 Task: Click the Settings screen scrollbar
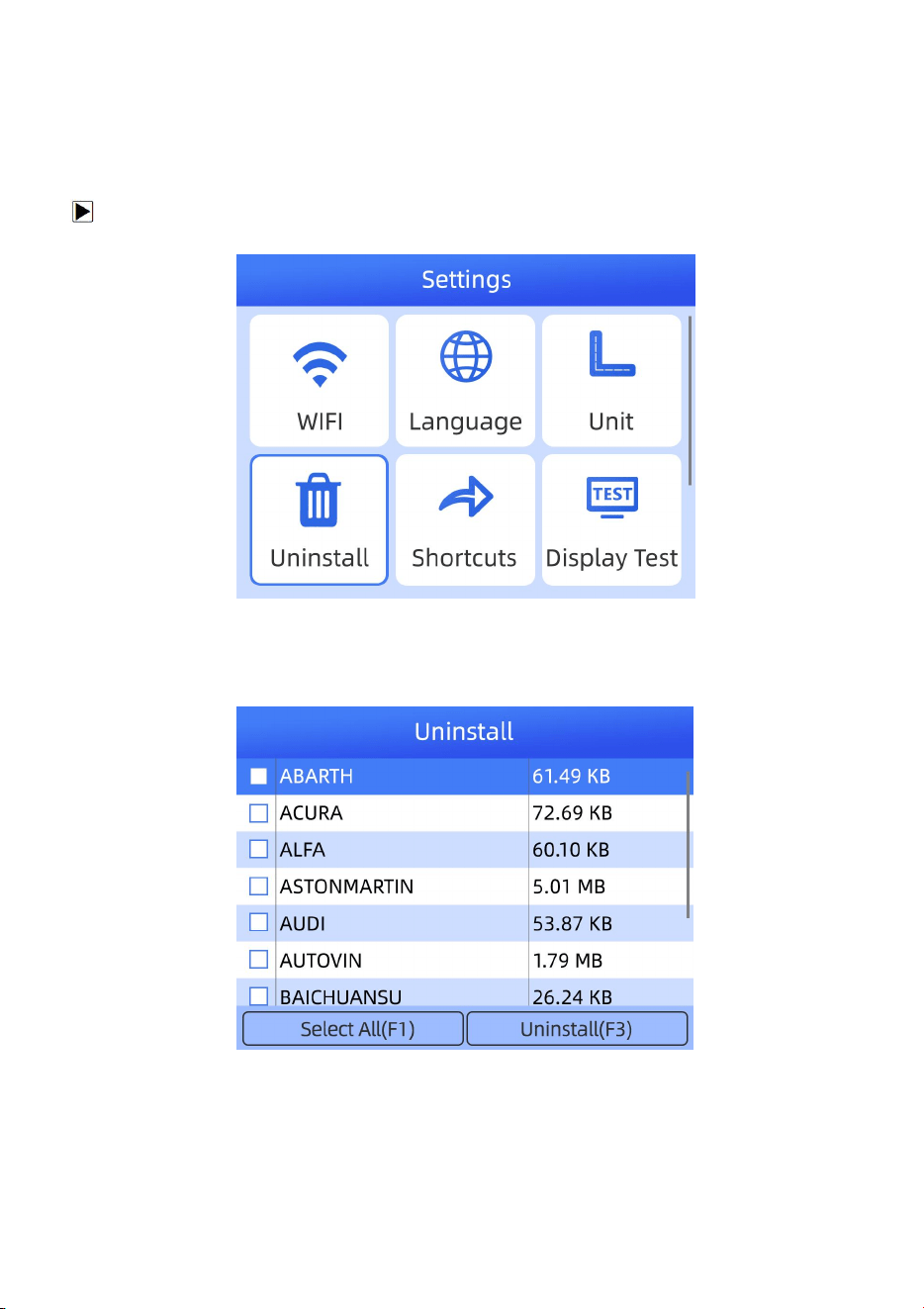click(690, 401)
